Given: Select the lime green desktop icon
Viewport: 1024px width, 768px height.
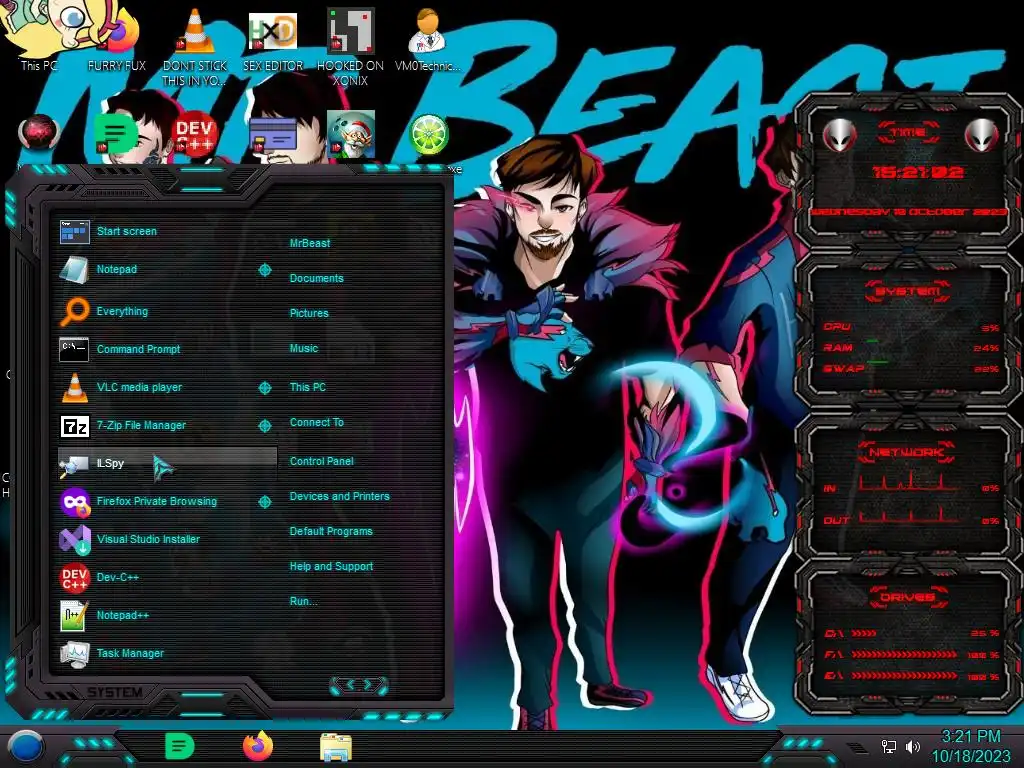Looking at the screenshot, I should 428,135.
